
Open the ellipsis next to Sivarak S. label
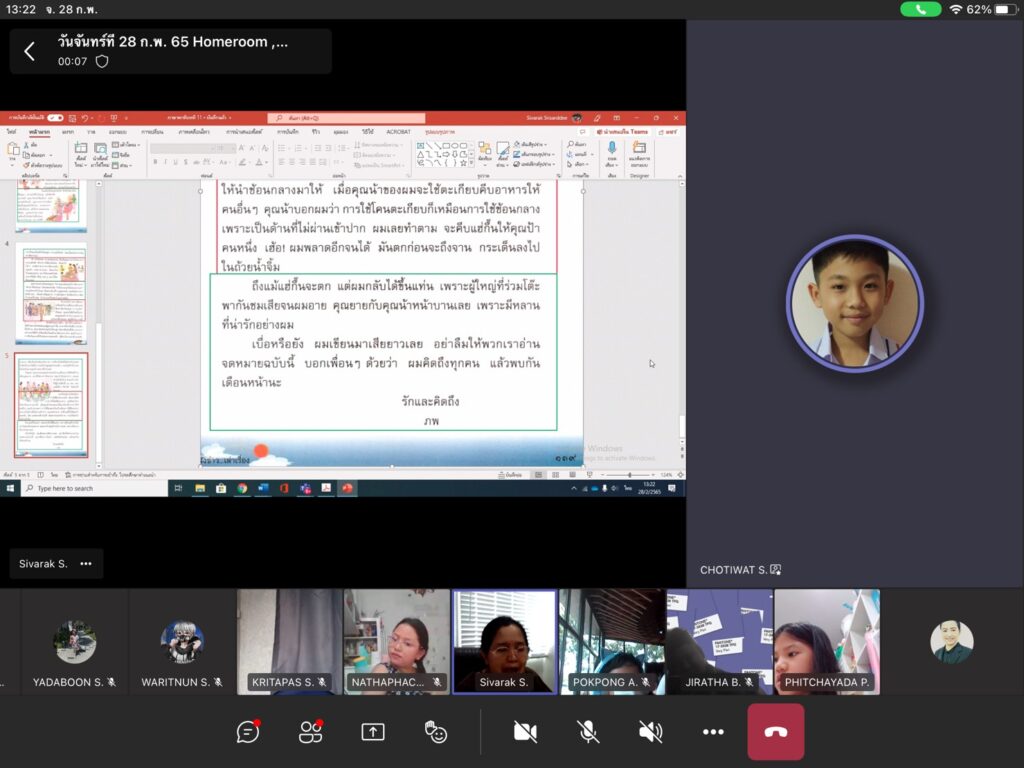(86, 564)
